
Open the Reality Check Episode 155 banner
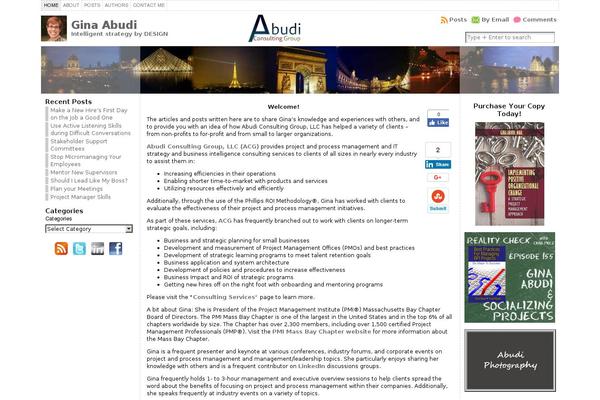(510, 277)
